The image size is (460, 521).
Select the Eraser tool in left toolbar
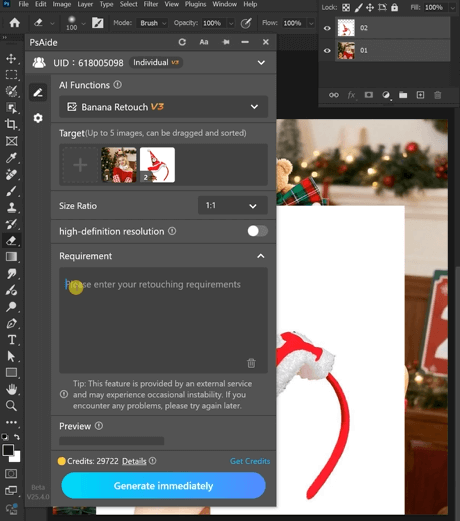(11, 240)
